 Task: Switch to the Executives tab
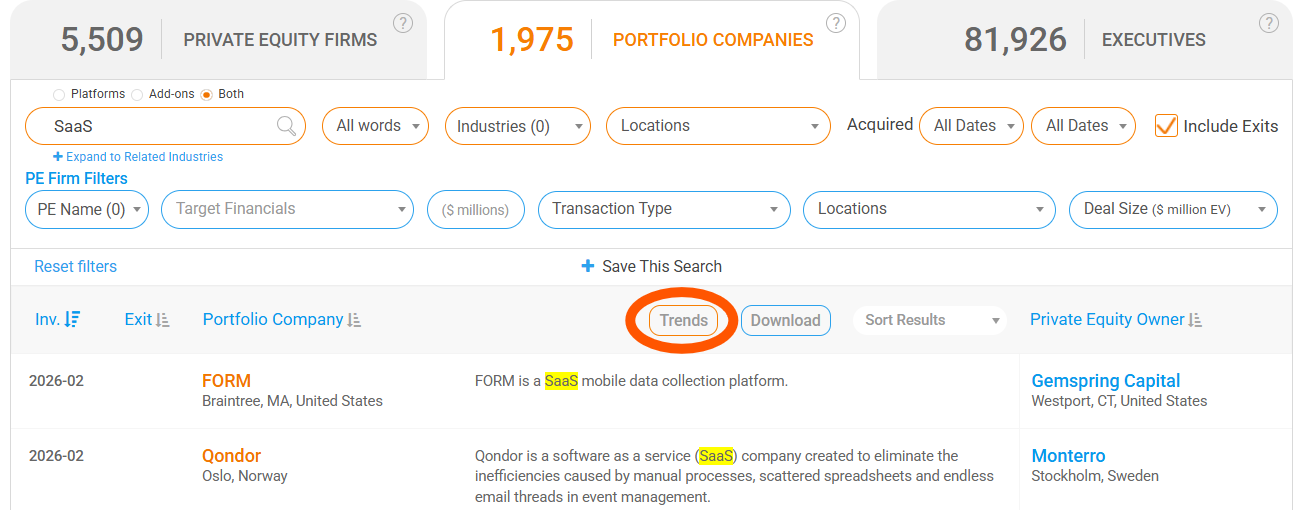point(1085,40)
